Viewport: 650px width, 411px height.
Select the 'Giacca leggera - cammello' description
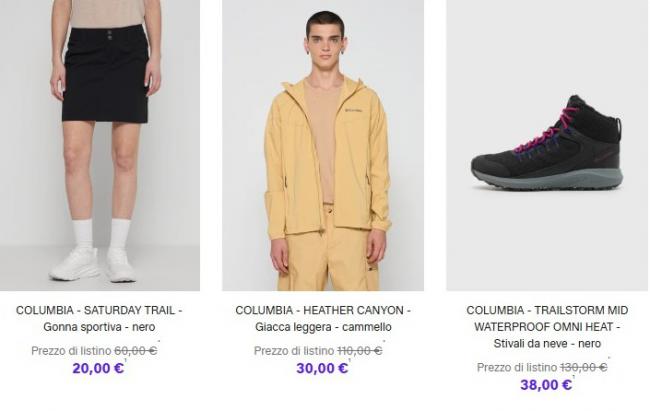(x=323, y=327)
